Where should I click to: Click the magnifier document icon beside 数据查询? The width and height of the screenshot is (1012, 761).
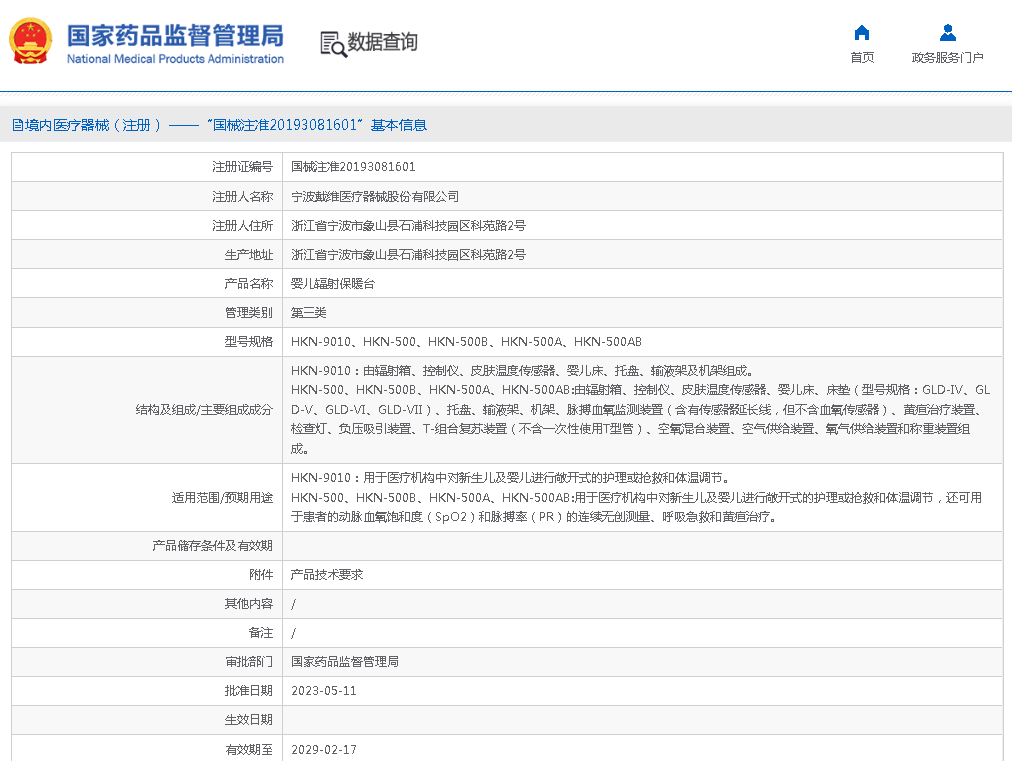tap(330, 44)
